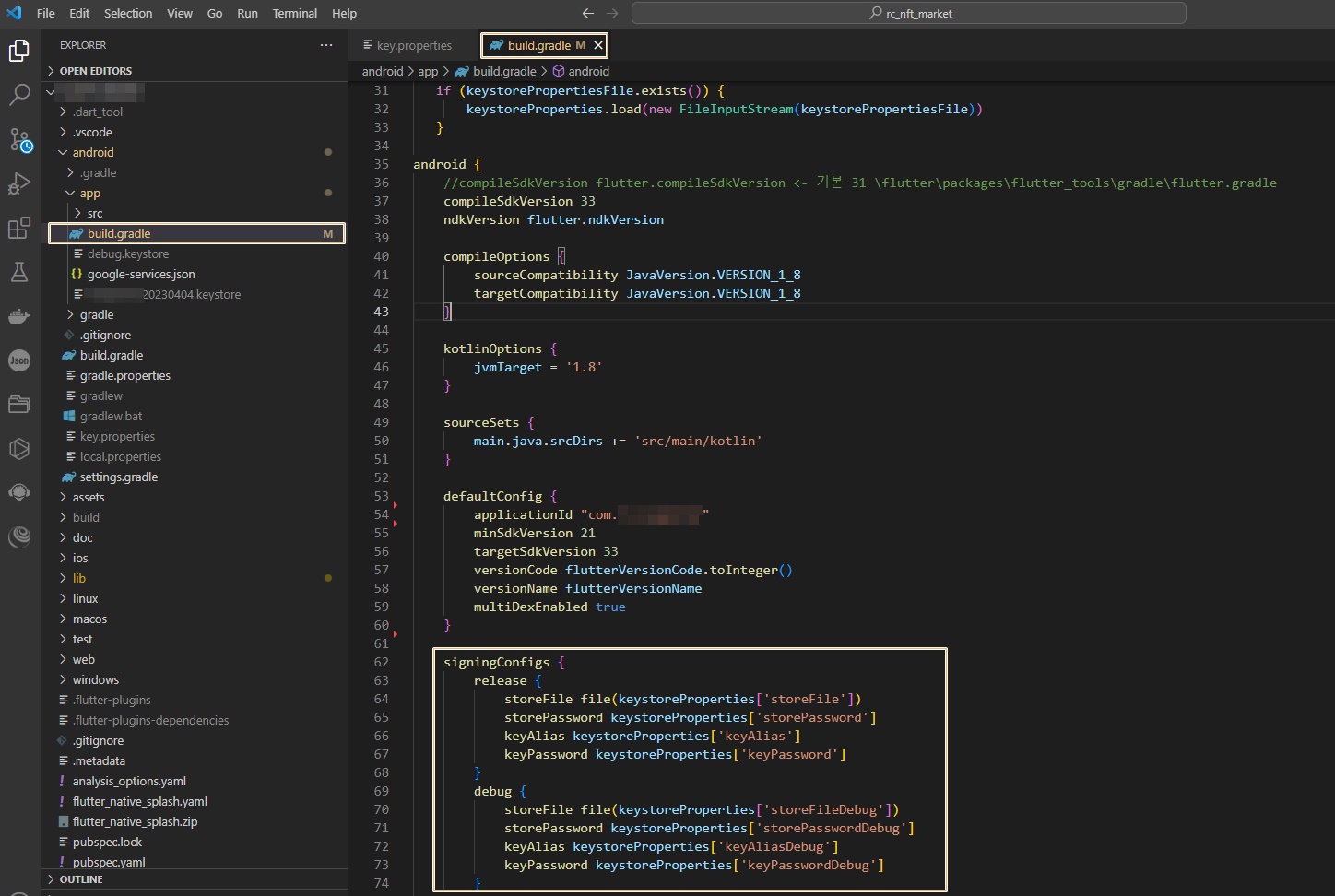
Task: Open google-services.json file
Action: [141, 274]
